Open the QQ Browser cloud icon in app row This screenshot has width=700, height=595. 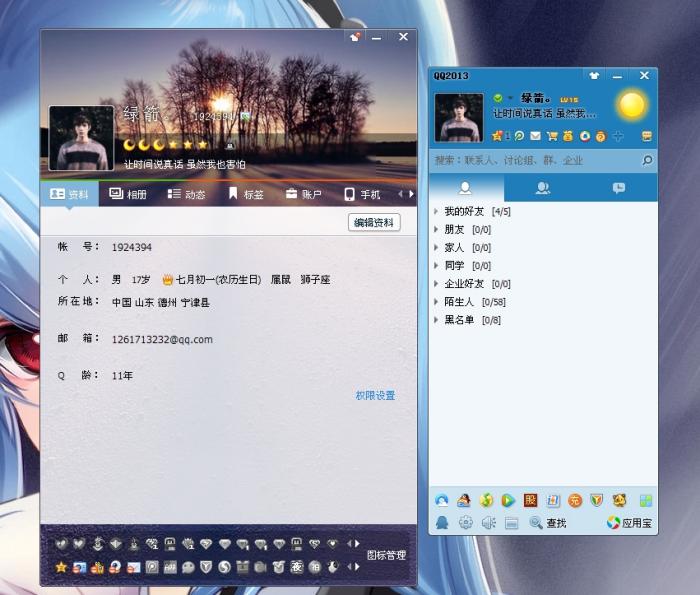point(442,500)
